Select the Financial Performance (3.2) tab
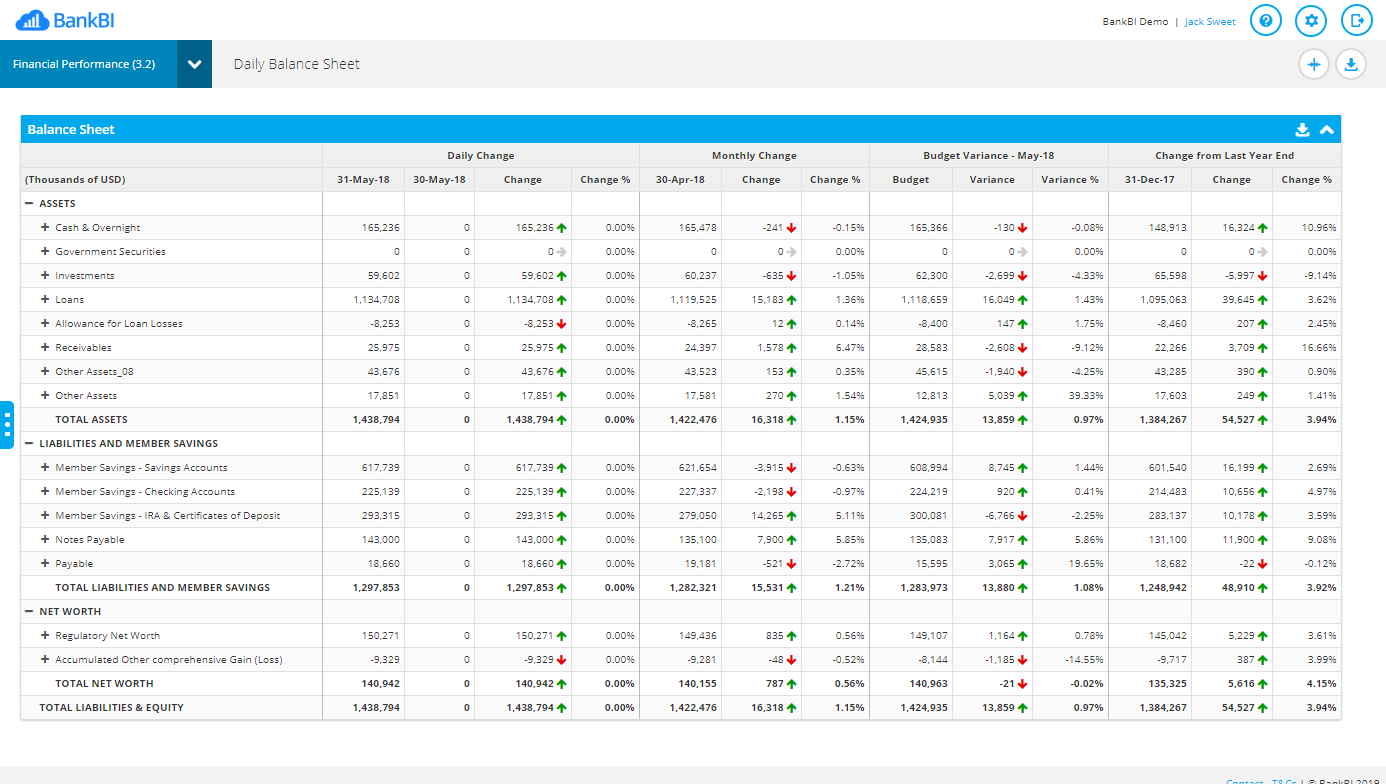 pyautogui.click(x=85, y=63)
